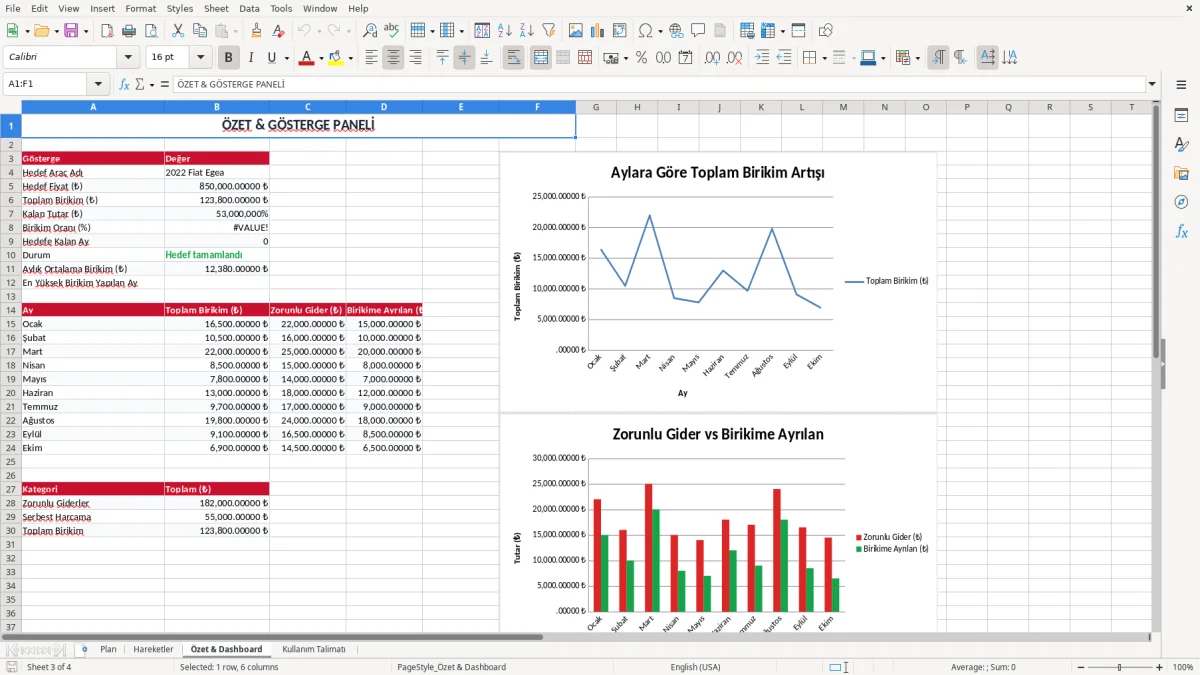Expand the formula bar with arrow
The image size is (1200, 675).
click(x=1152, y=85)
